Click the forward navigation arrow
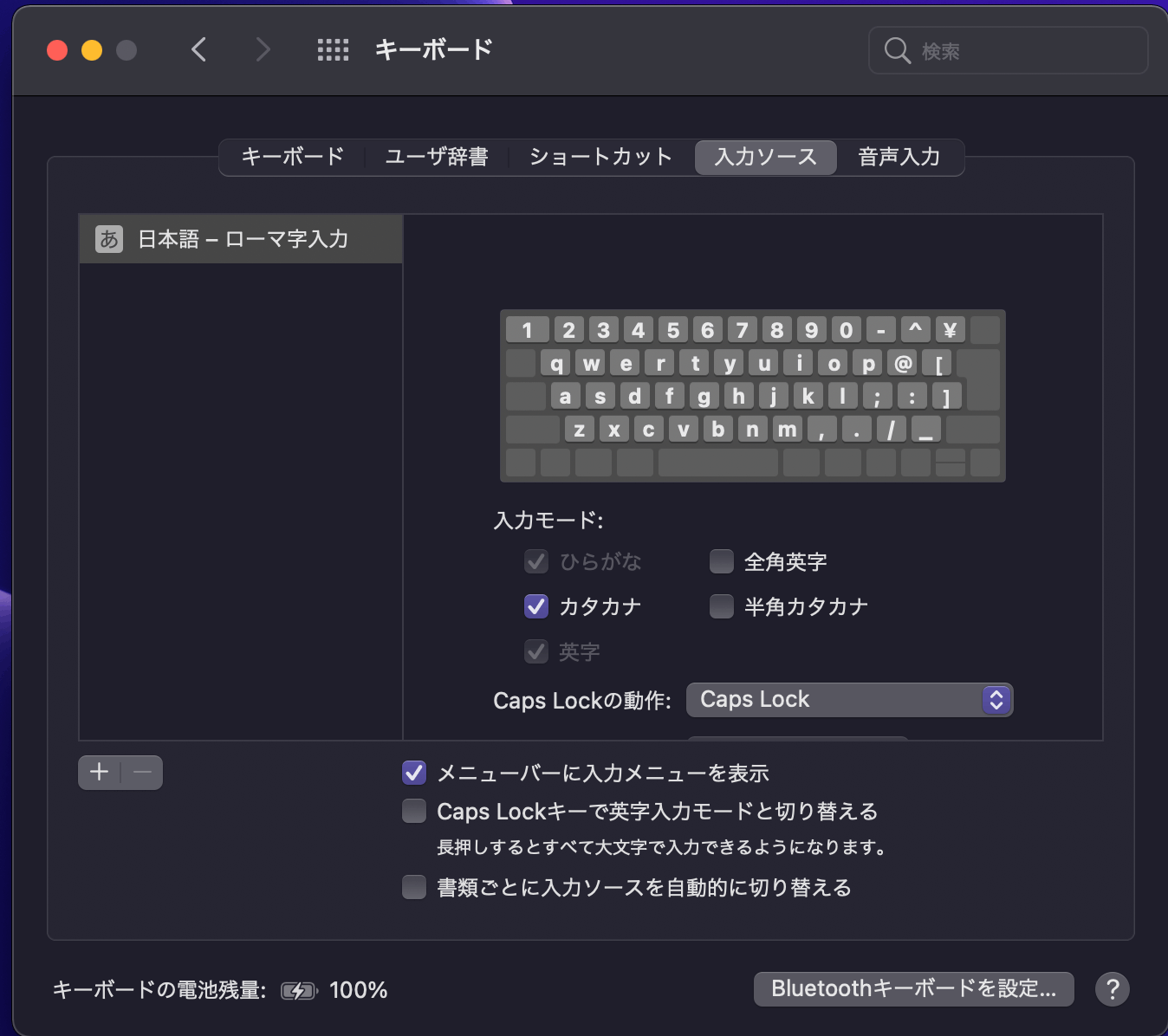 pos(263,49)
